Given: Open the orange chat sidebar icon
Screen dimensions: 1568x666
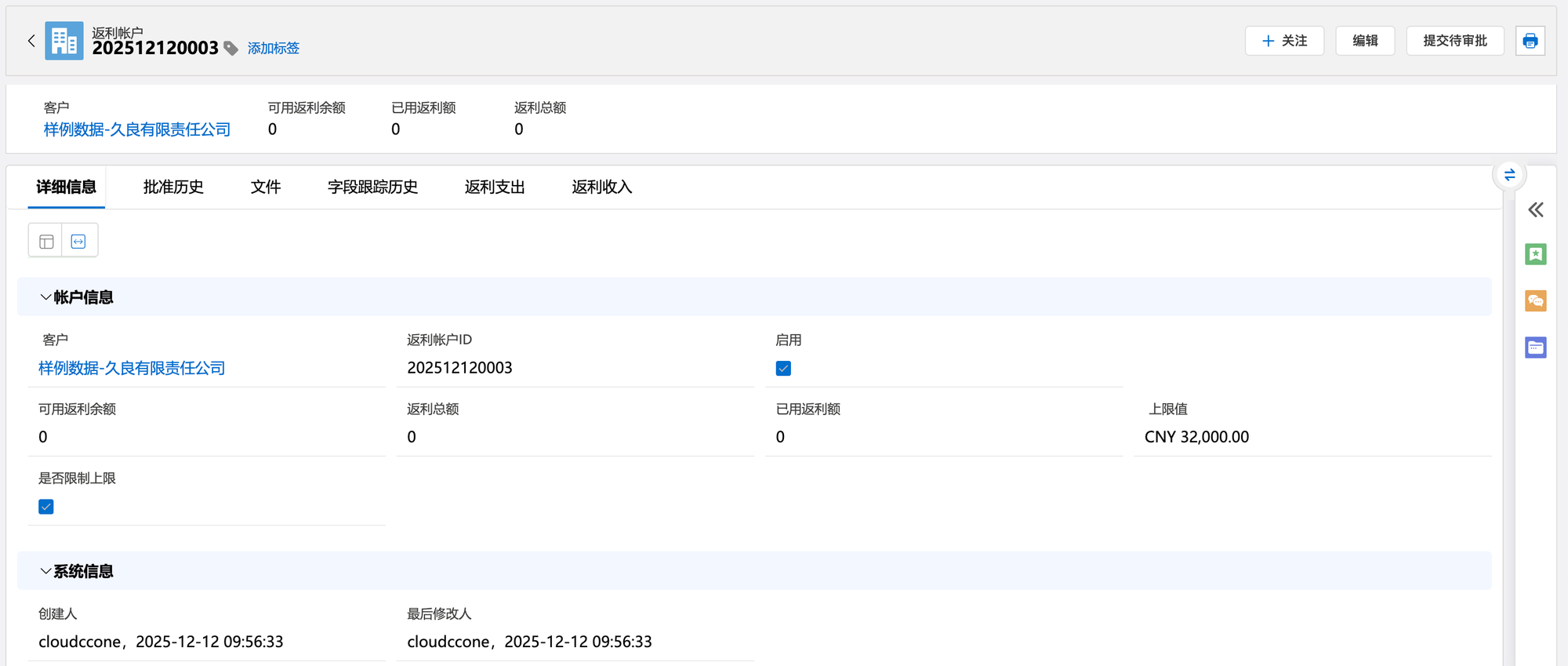Looking at the screenshot, I should 1535,300.
